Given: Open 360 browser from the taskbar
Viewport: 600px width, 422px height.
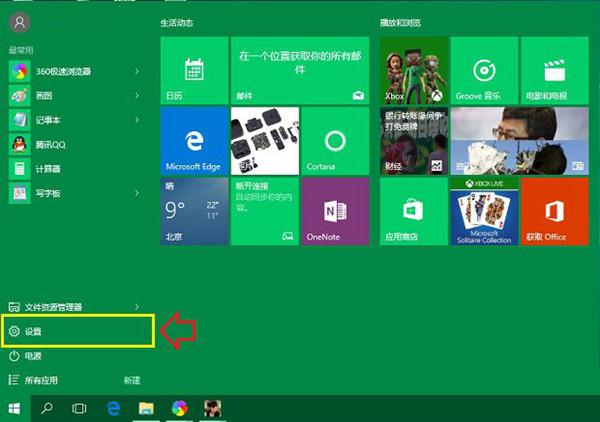Looking at the screenshot, I should 179,408.
